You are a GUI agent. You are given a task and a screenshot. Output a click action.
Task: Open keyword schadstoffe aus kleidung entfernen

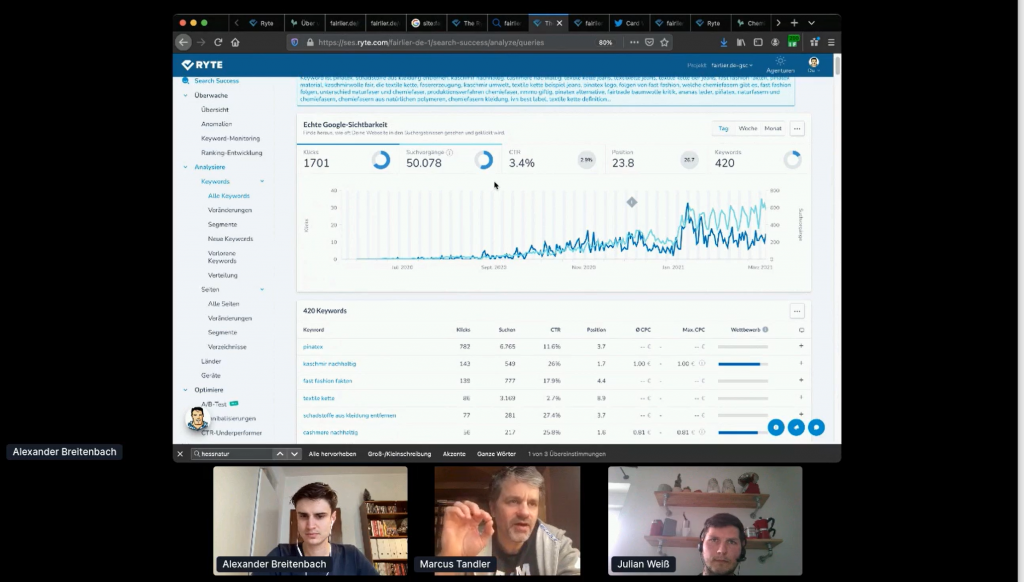click(349, 415)
